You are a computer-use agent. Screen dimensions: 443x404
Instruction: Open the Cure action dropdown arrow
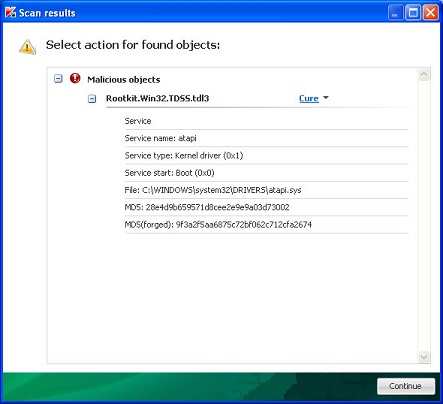pyautogui.click(x=326, y=98)
